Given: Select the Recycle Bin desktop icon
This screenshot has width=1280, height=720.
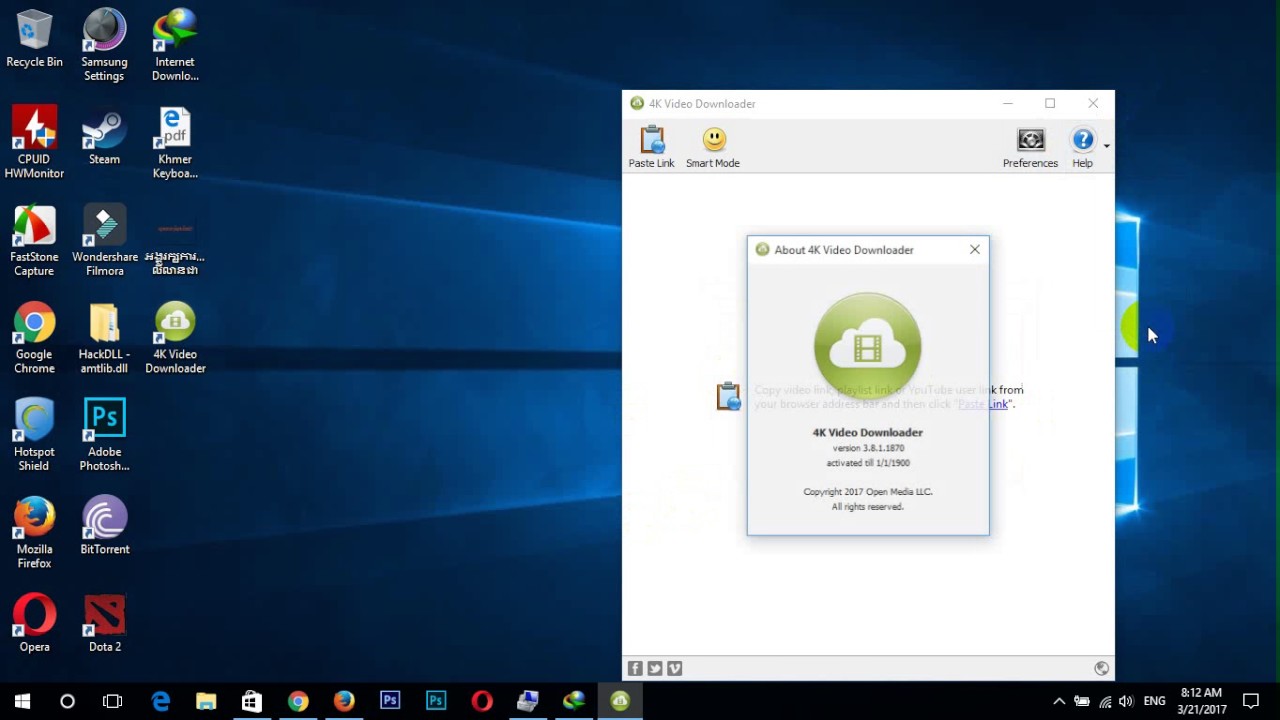Looking at the screenshot, I should (34, 40).
